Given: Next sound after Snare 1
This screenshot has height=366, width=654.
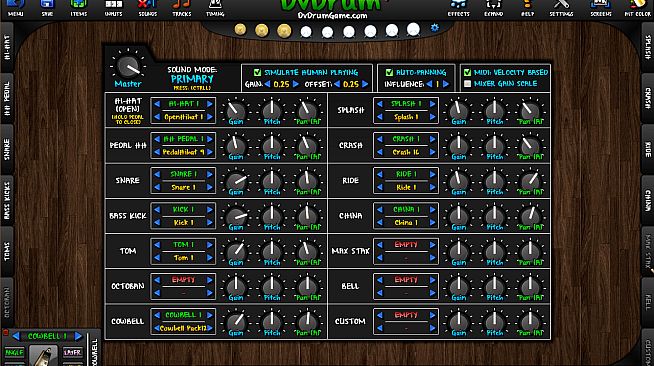Looking at the screenshot, I should click(210, 188).
